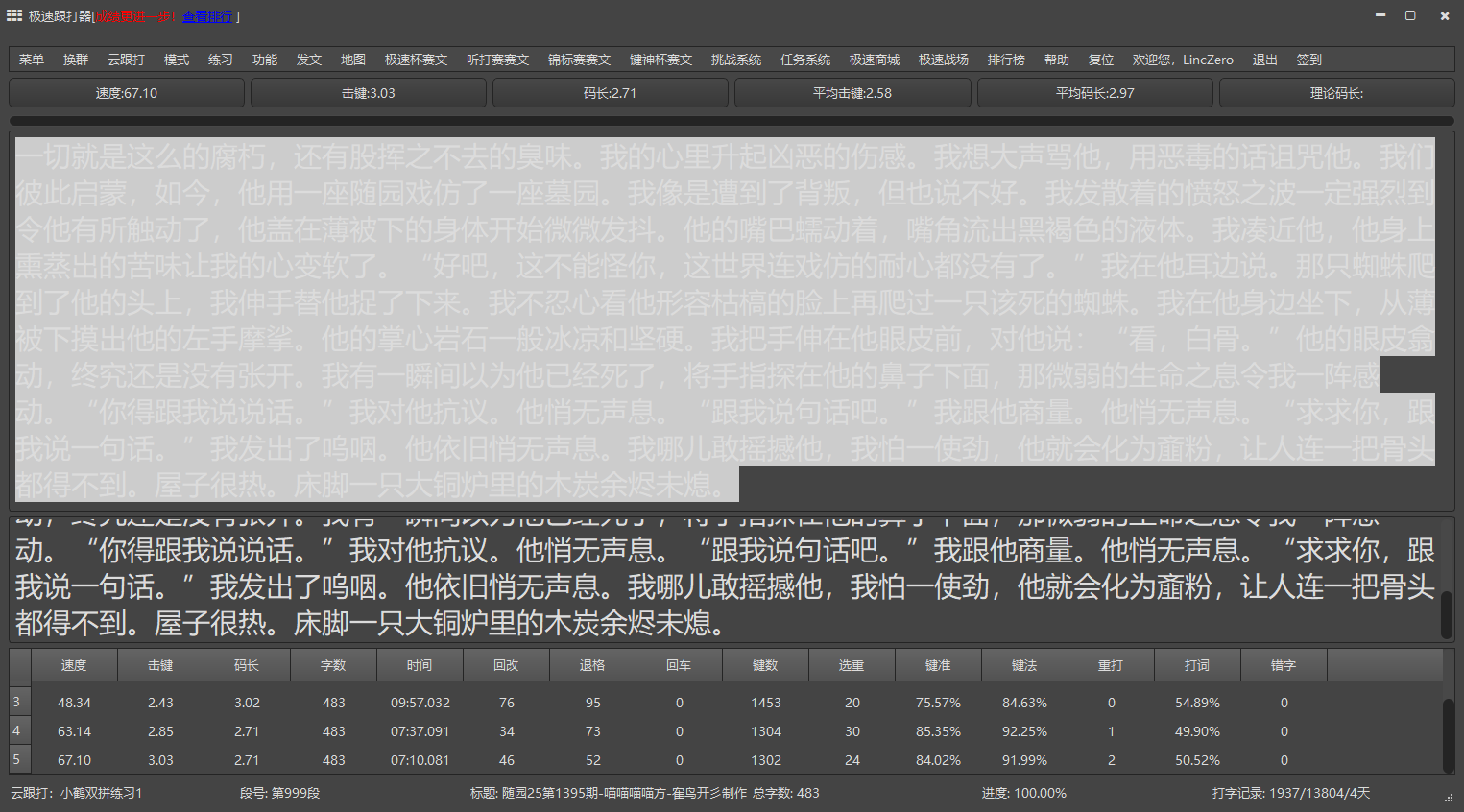
Task: Open the 排行榜 menu
Action: pos(1006,60)
